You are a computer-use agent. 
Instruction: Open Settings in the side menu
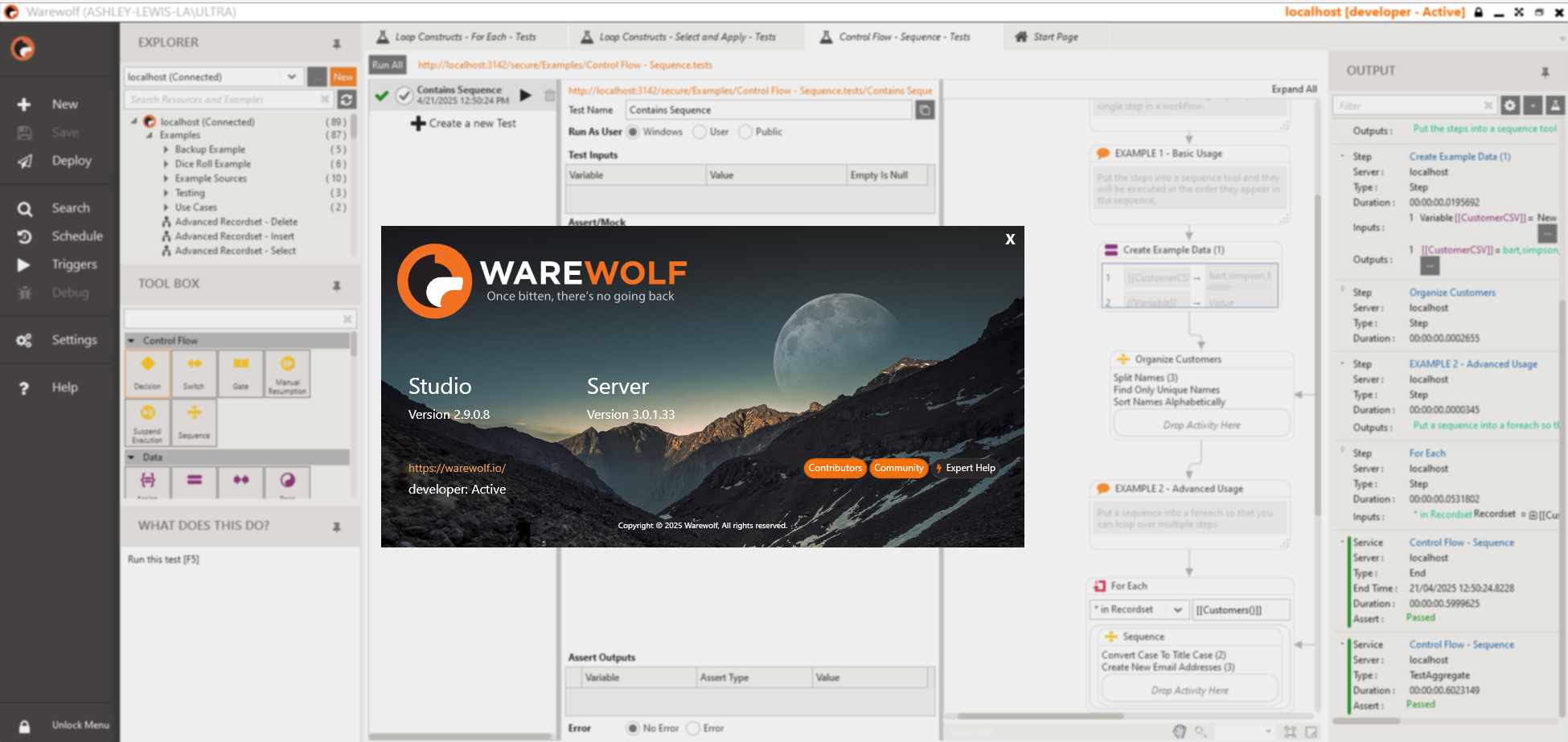(58, 340)
